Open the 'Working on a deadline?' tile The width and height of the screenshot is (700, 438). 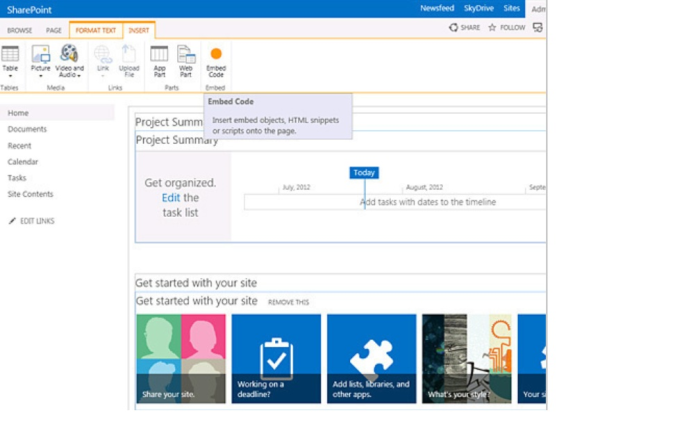[276, 359]
